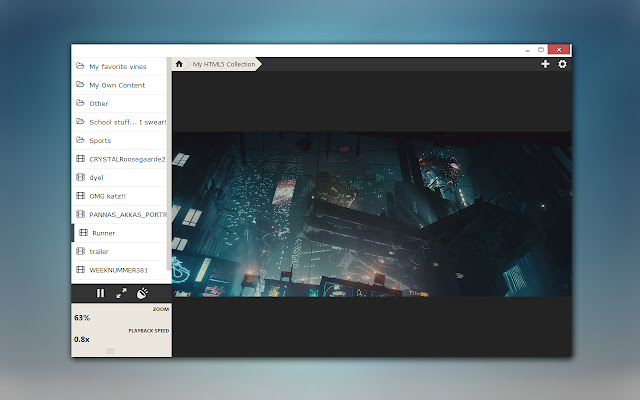Minimize the player window
The width and height of the screenshot is (640, 400).
click(x=527, y=50)
